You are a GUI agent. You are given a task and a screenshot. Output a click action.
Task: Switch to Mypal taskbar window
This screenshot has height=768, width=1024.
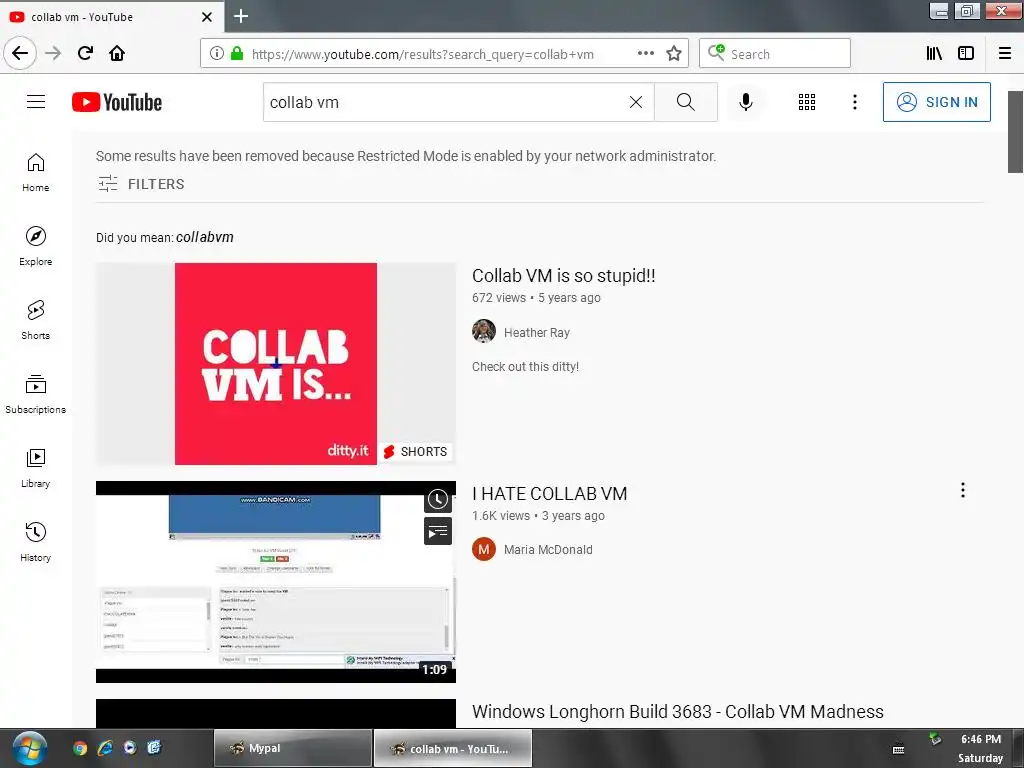point(293,748)
